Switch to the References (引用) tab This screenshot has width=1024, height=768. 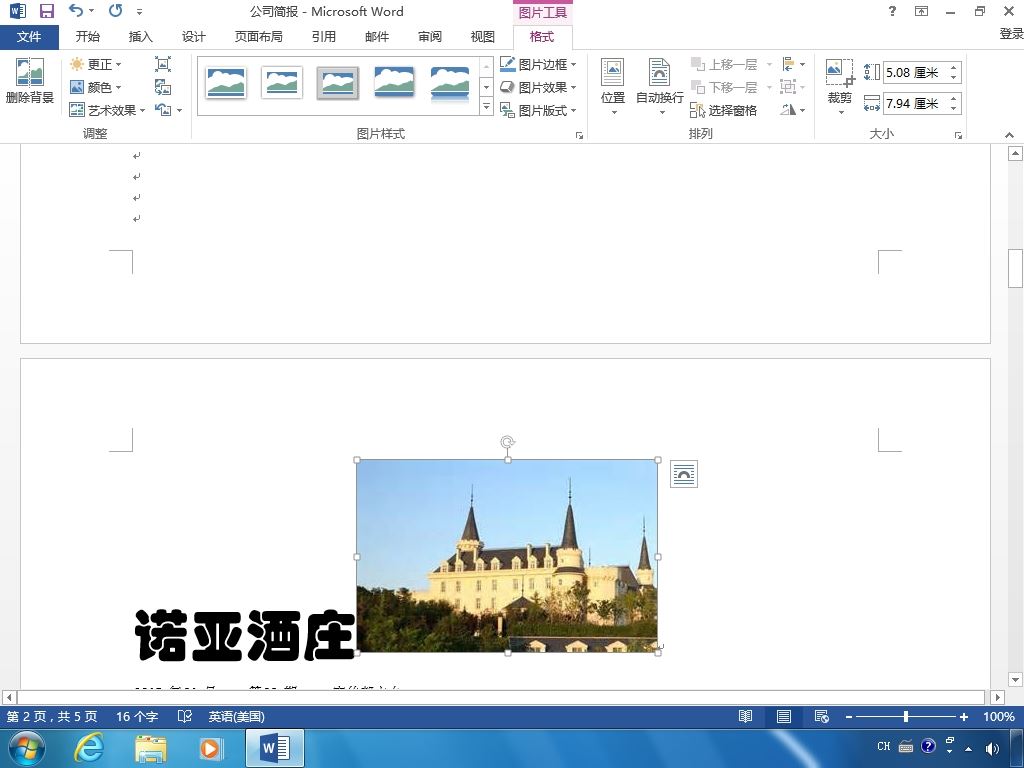(323, 37)
